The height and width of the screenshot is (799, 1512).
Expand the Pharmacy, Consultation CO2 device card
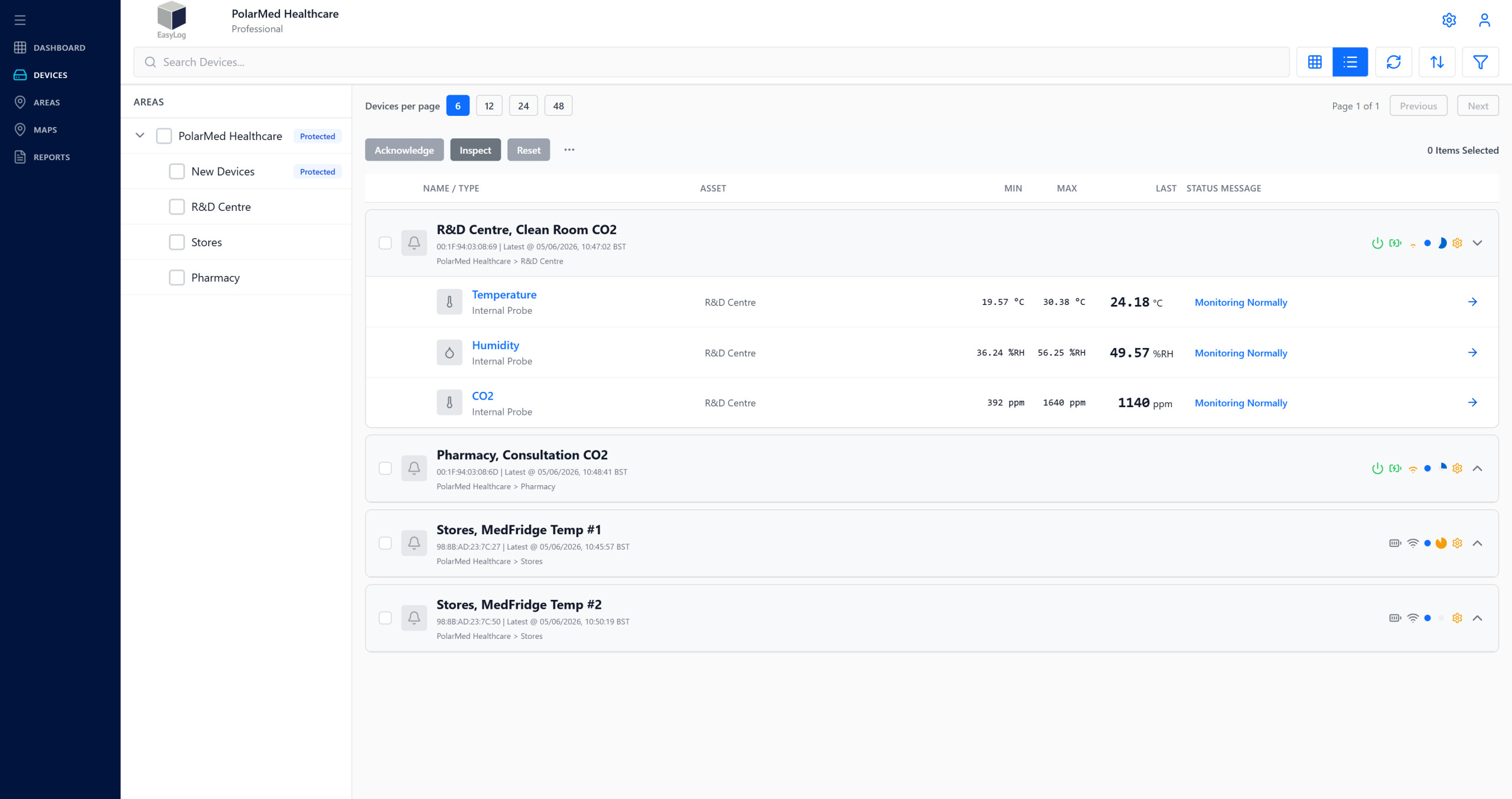pos(1477,468)
